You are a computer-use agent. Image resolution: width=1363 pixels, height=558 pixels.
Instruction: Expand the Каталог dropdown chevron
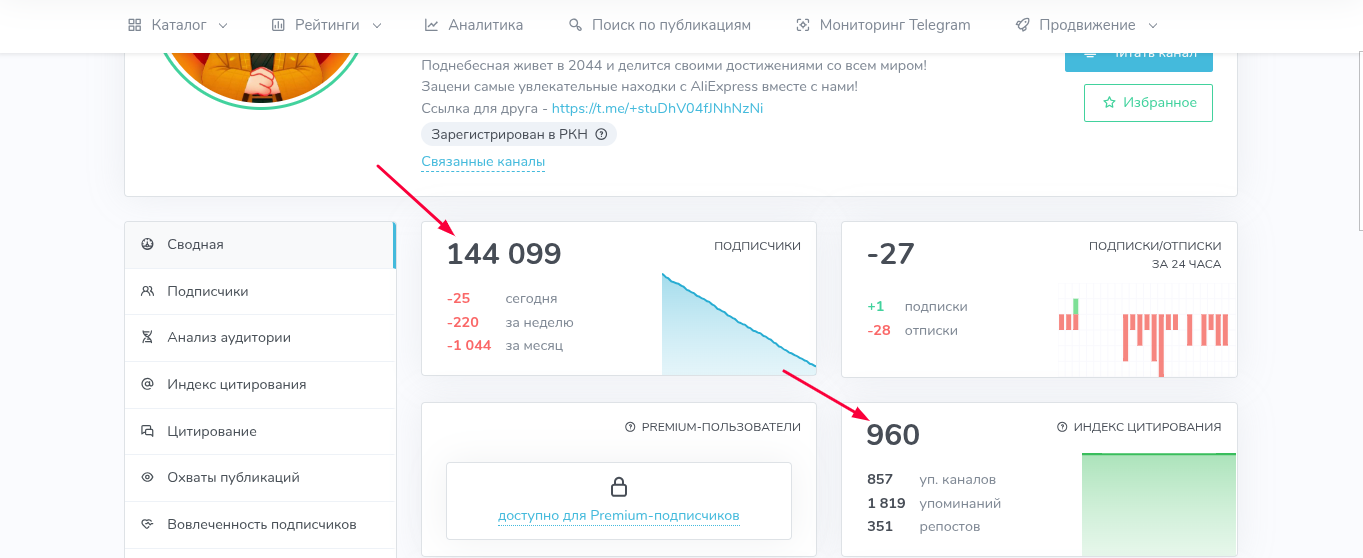222,26
